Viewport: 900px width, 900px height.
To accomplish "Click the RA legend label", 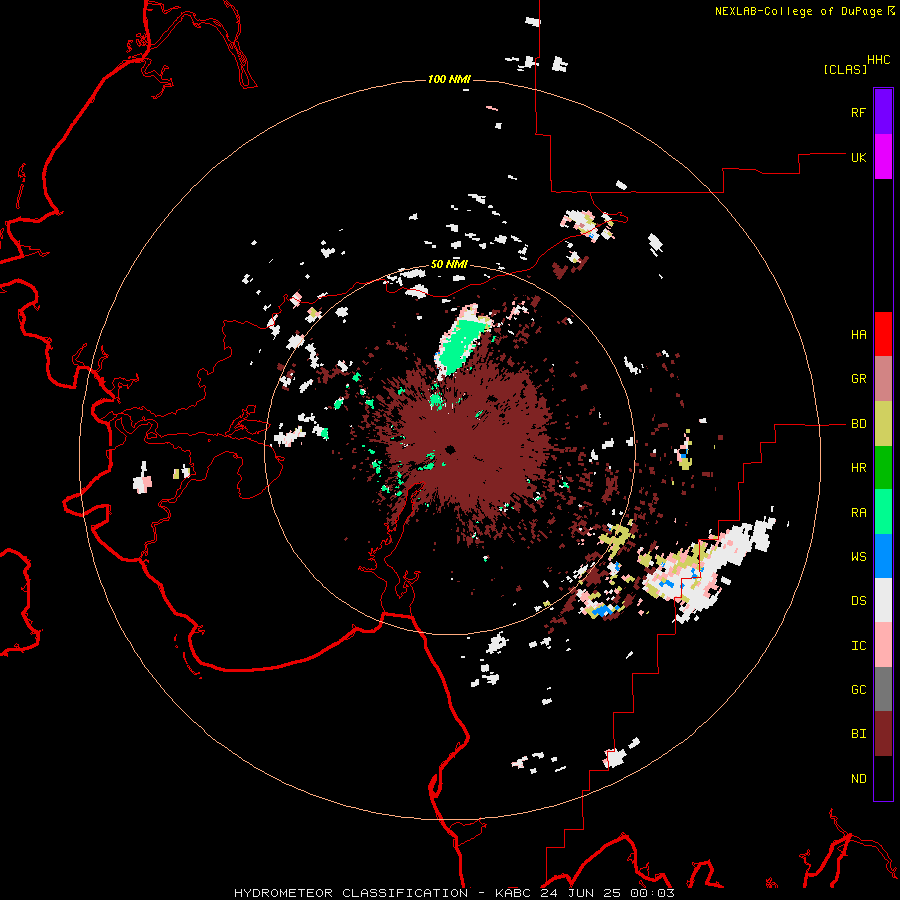I will [858, 512].
